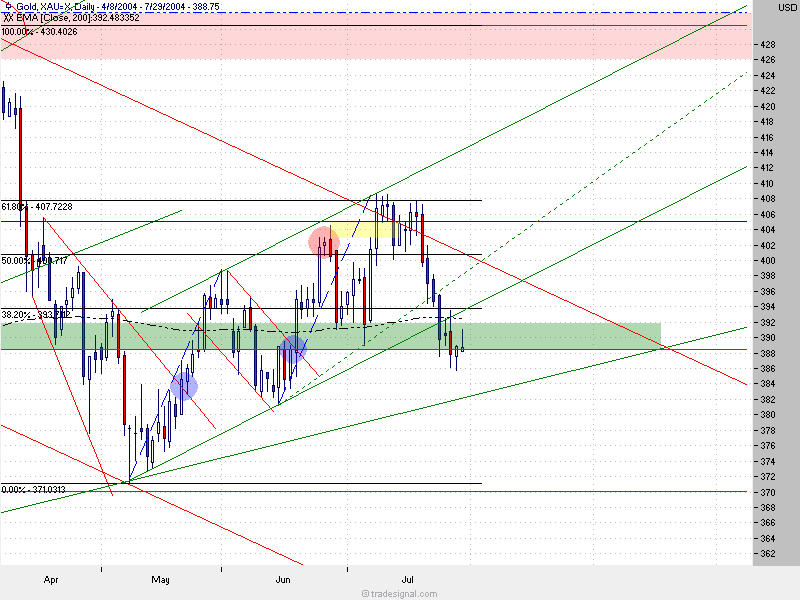The image size is (800, 600).
Task: Click the blue circle marker in early June
Action: (293, 349)
